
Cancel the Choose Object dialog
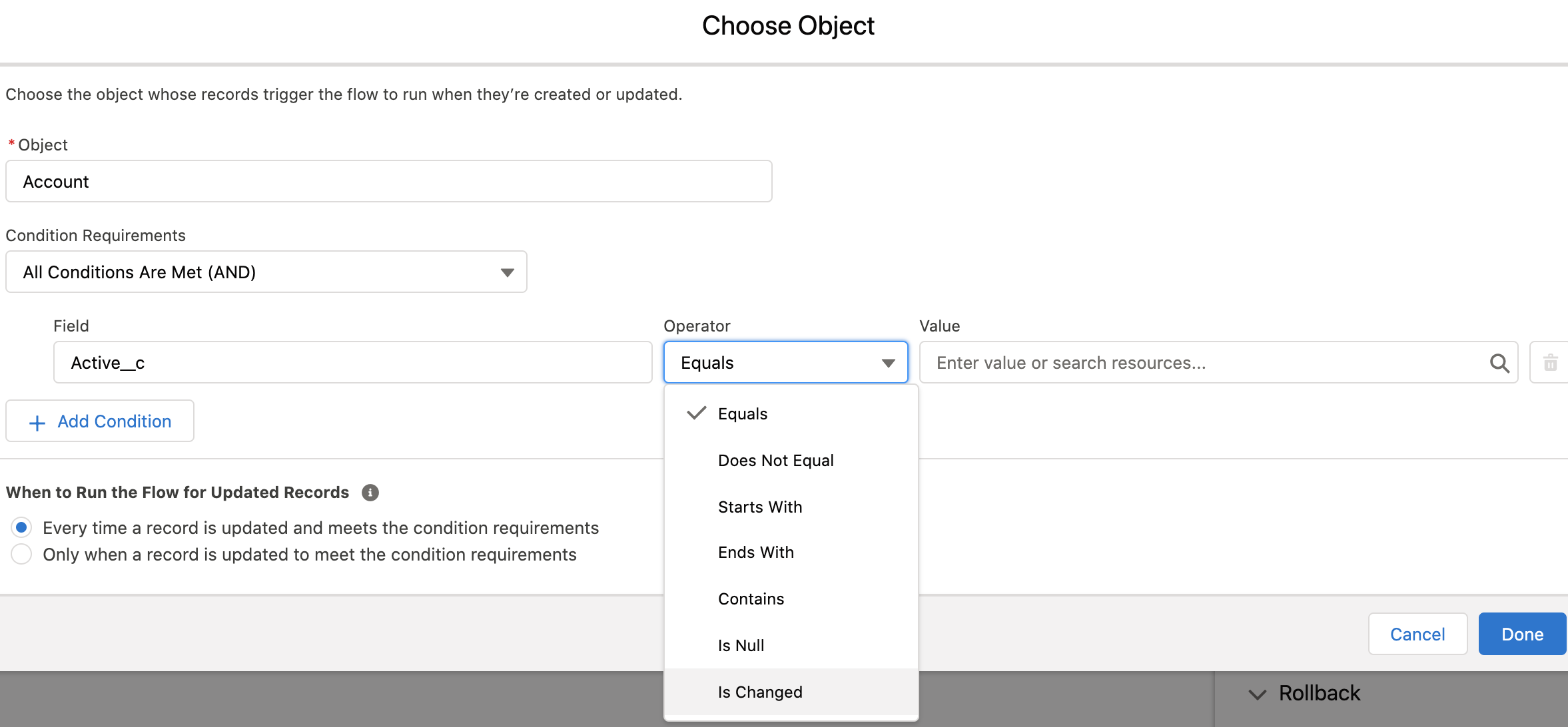pos(1417,633)
